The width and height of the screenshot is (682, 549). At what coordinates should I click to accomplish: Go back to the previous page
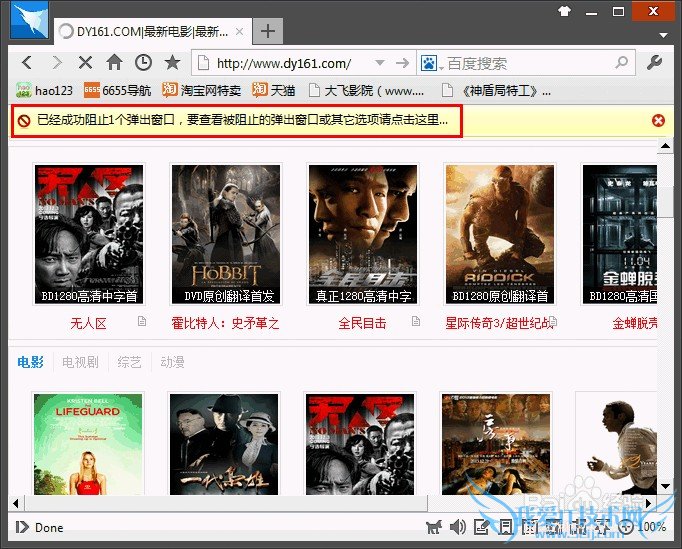[x=27, y=62]
